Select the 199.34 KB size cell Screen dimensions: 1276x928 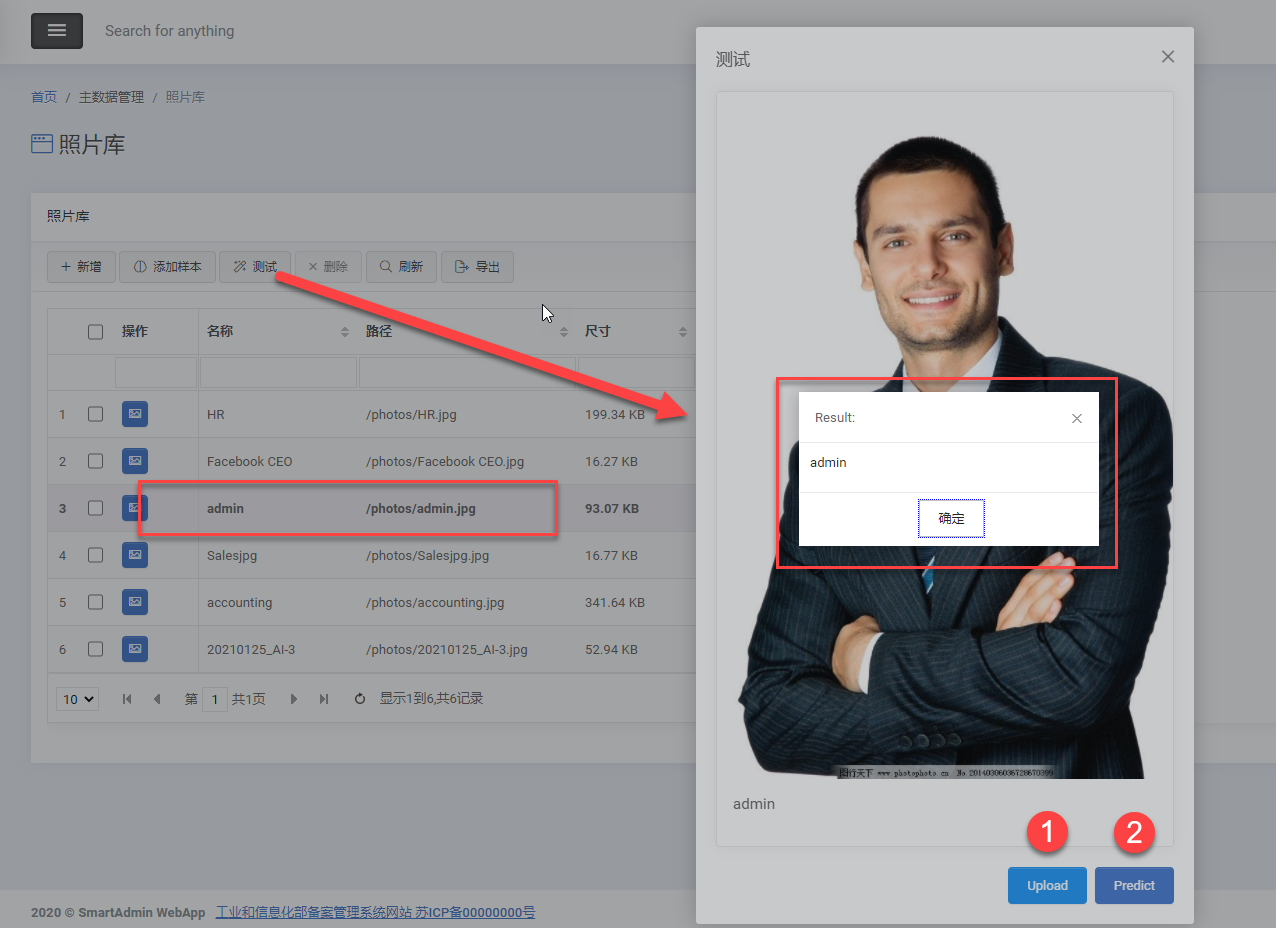tap(636, 414)
